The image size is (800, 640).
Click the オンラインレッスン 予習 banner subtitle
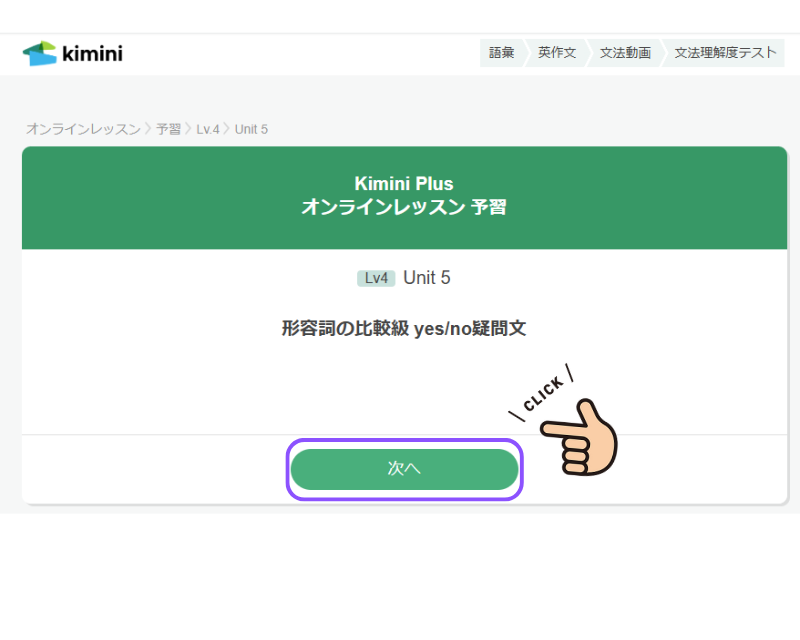point(404,207)
